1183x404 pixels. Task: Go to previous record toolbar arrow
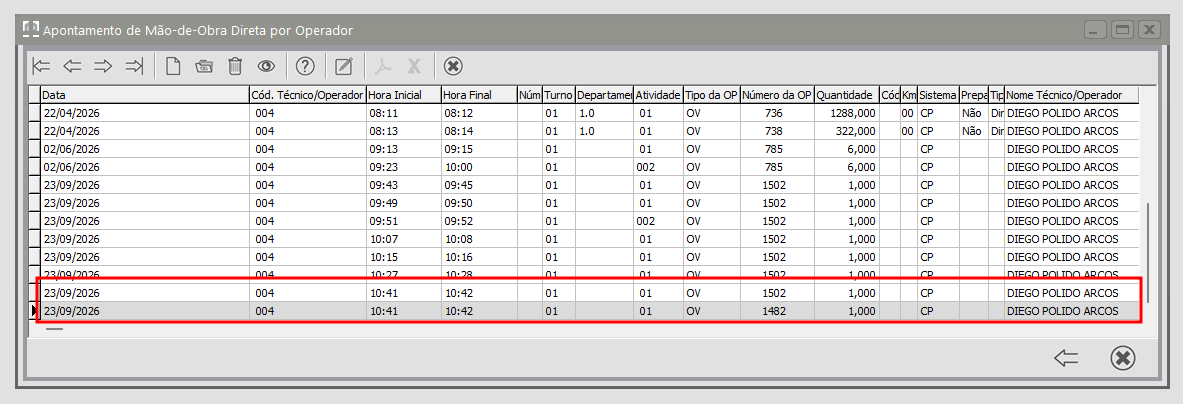click(x=72, y=66)
